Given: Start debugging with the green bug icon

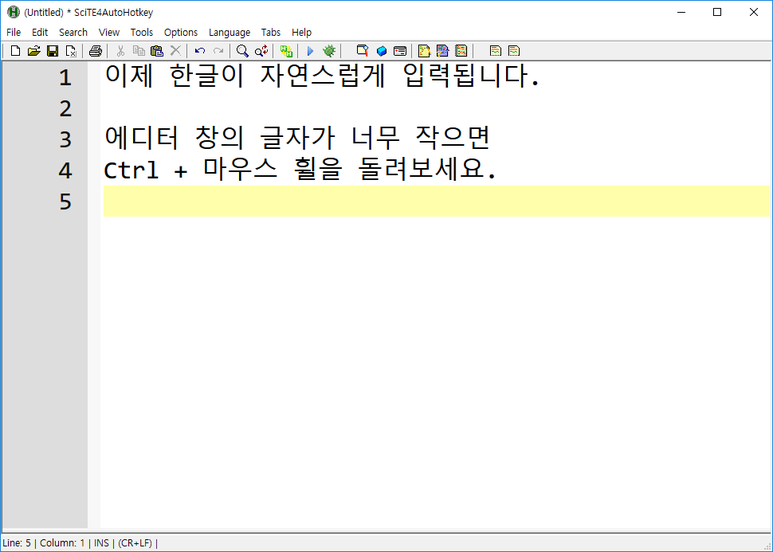Looking at the screenshot, I should click(x=329, y=51).
